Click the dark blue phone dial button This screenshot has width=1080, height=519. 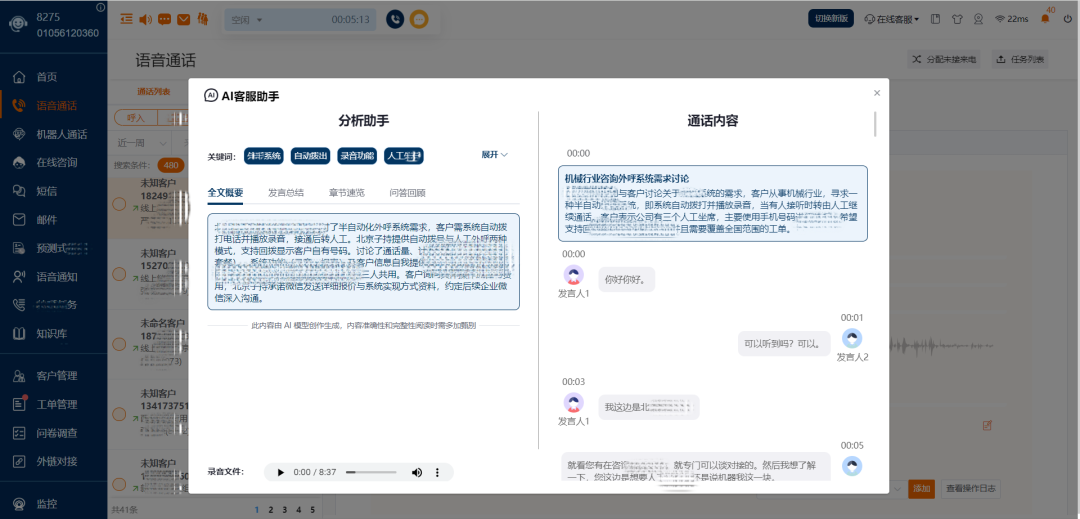pos(395,19)
